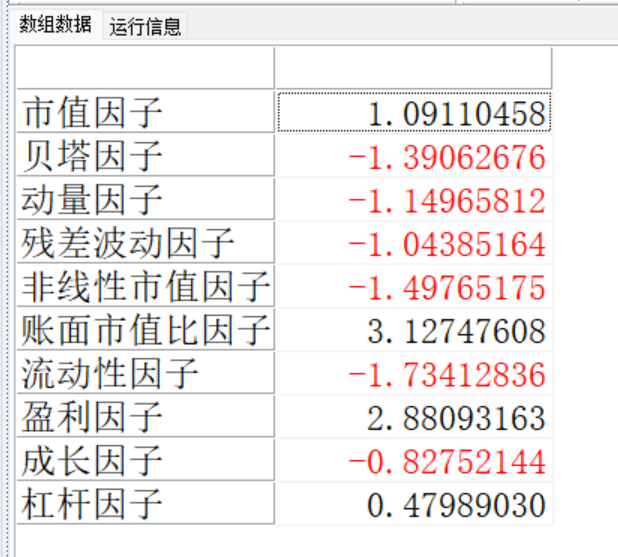Select the 成长因子 row label

(145, 461)
